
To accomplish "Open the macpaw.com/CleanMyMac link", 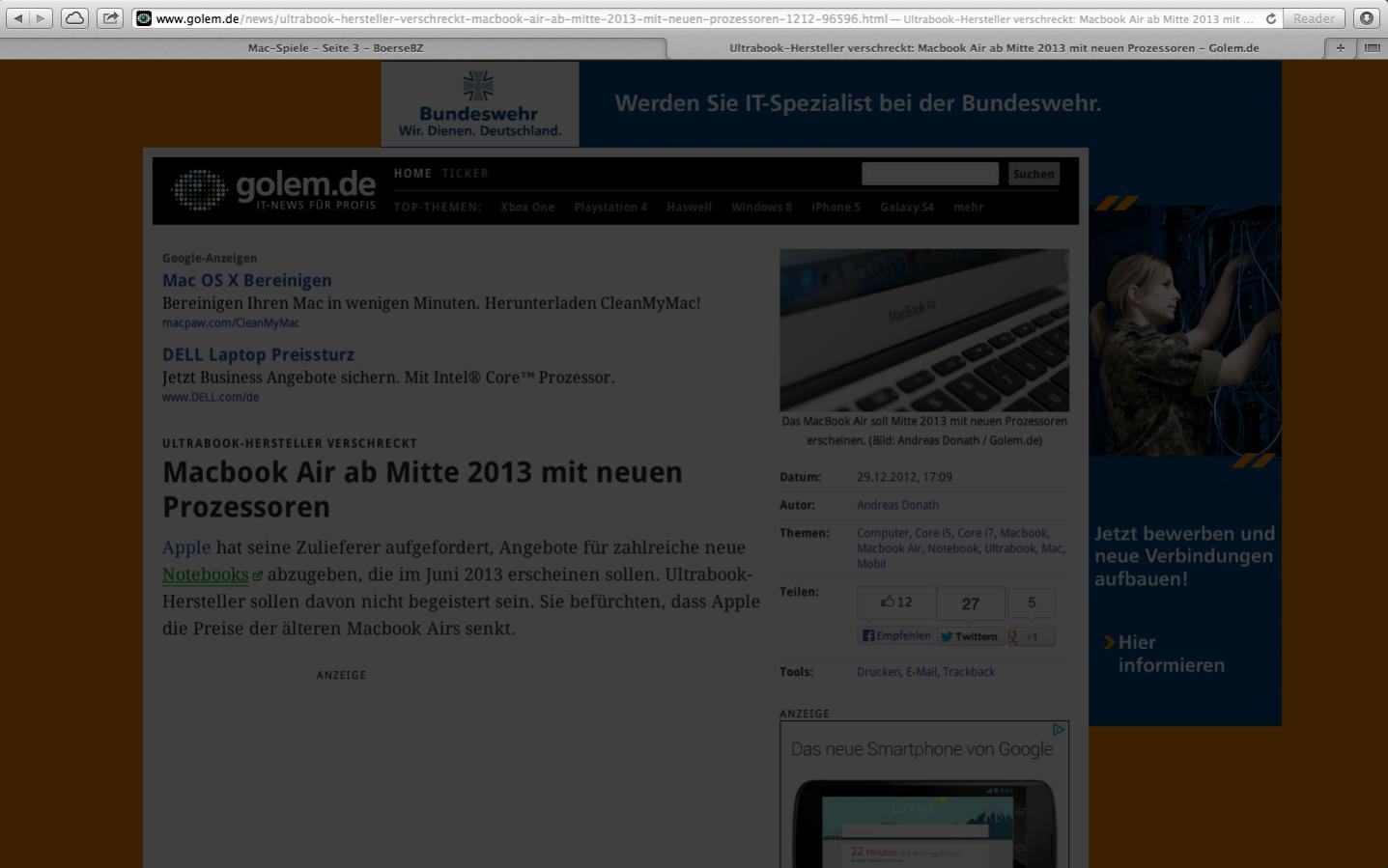I will [231, 323].
